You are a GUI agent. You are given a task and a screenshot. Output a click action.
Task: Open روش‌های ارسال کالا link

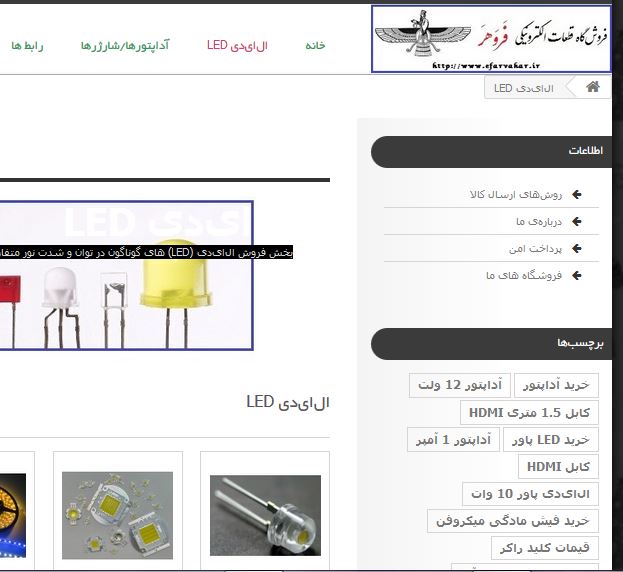point(516,195)
